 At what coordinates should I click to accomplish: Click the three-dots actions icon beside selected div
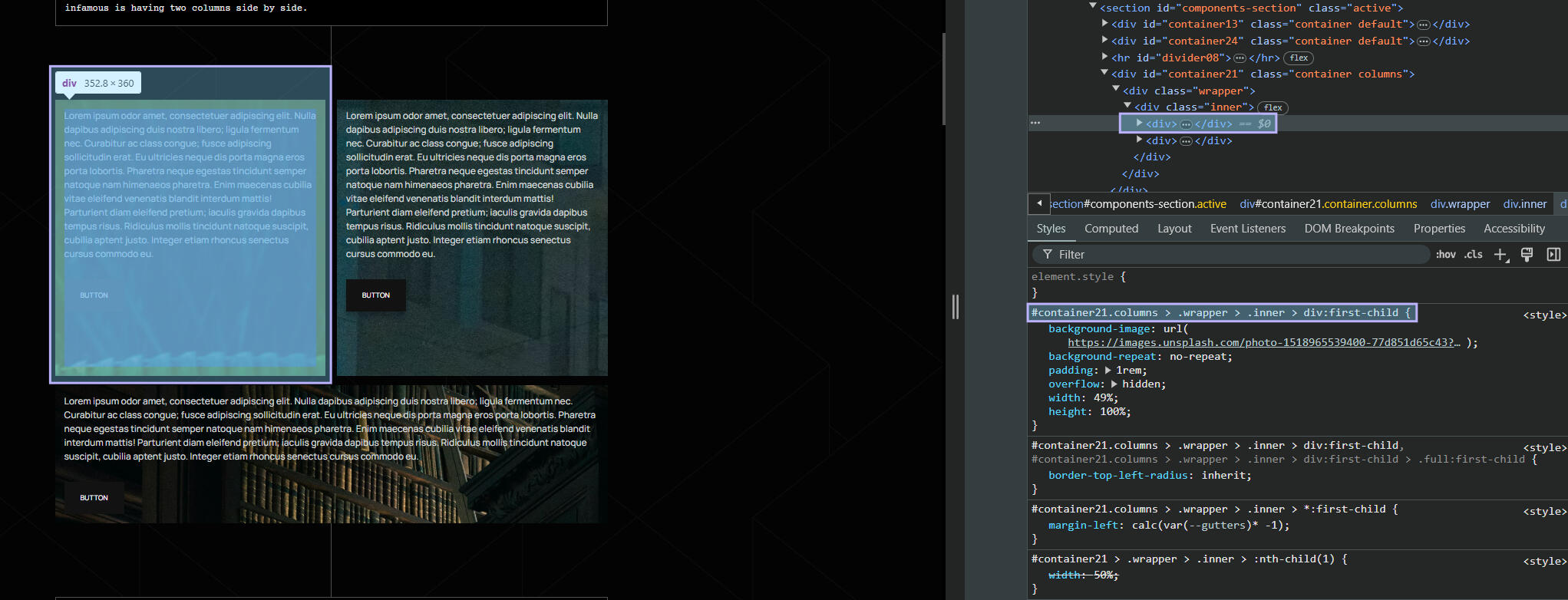1035,124
